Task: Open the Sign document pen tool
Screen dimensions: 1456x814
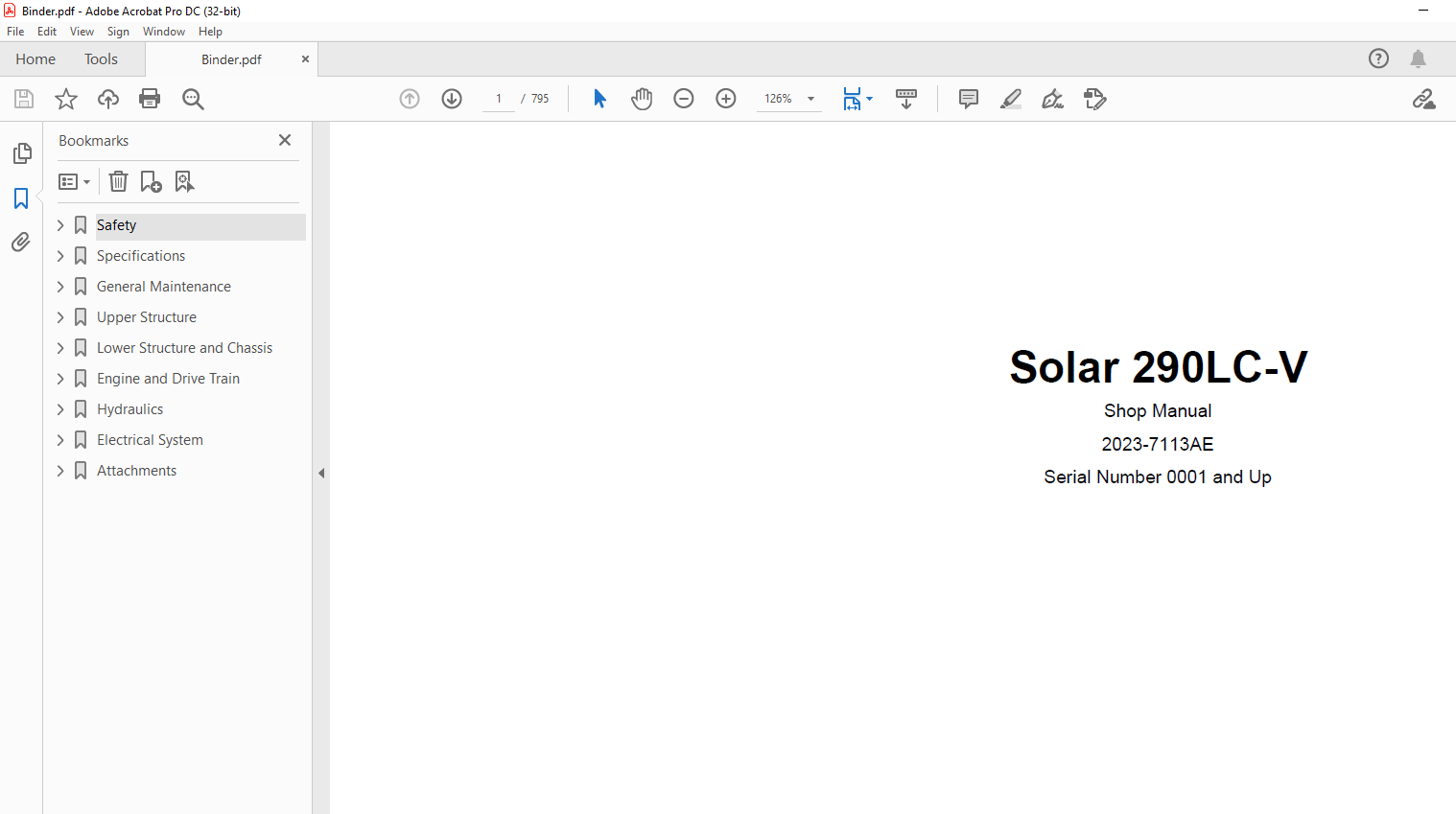Action: coord(1053,99)
